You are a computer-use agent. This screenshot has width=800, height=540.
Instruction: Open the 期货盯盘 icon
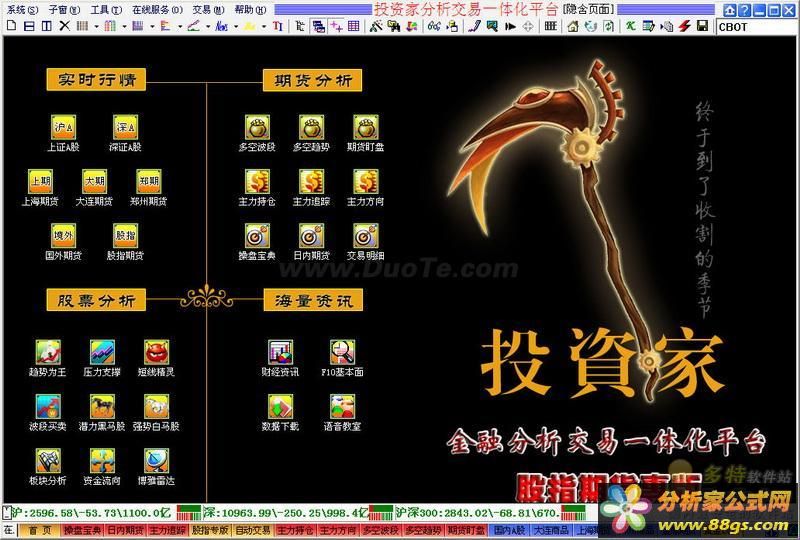click(366, 128)
